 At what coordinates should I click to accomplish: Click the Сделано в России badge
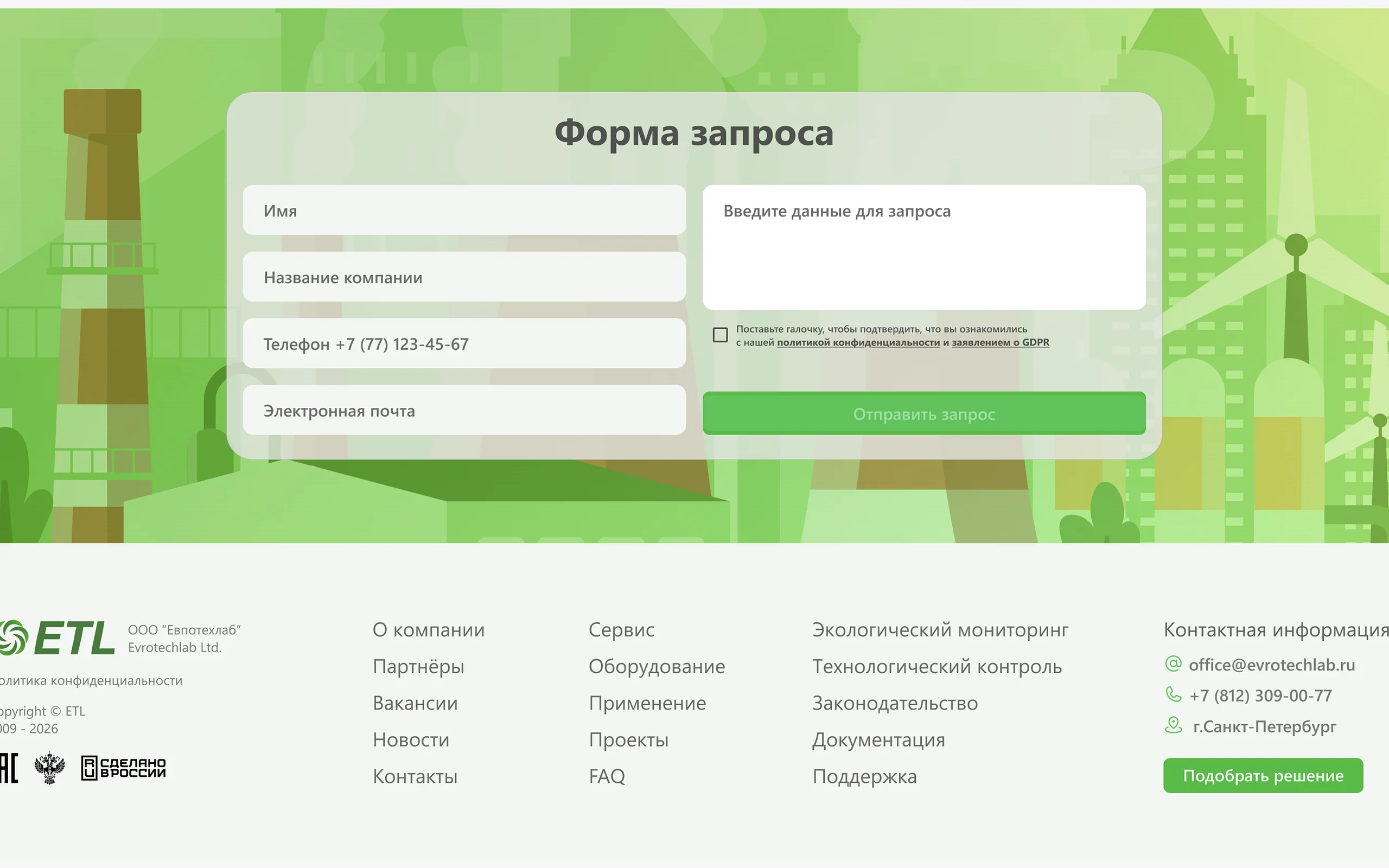[x=123, y=768]
